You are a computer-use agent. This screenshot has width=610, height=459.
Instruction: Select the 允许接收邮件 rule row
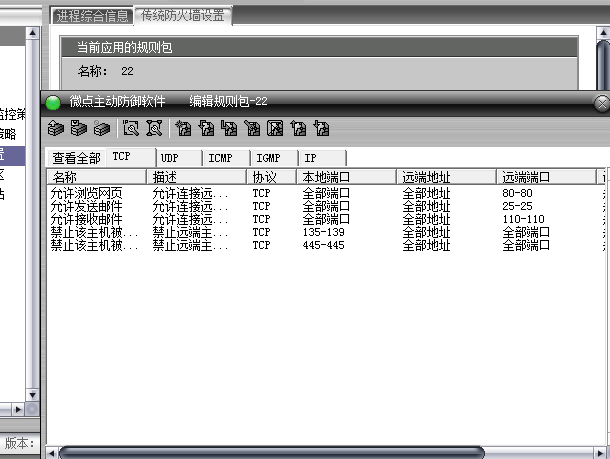pos(326,219)
